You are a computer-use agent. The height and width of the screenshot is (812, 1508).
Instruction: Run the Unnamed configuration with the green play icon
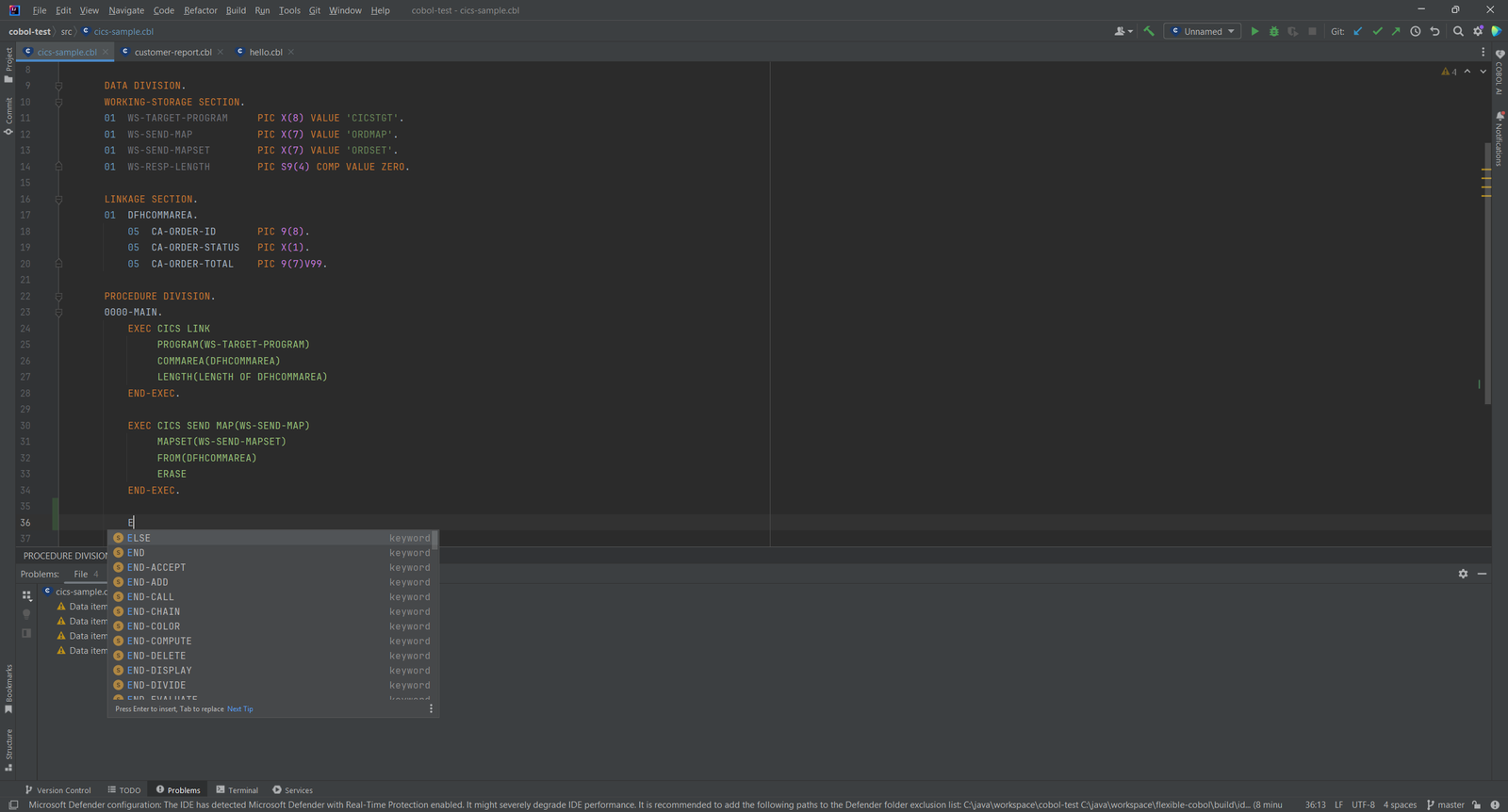point(1254,31)
